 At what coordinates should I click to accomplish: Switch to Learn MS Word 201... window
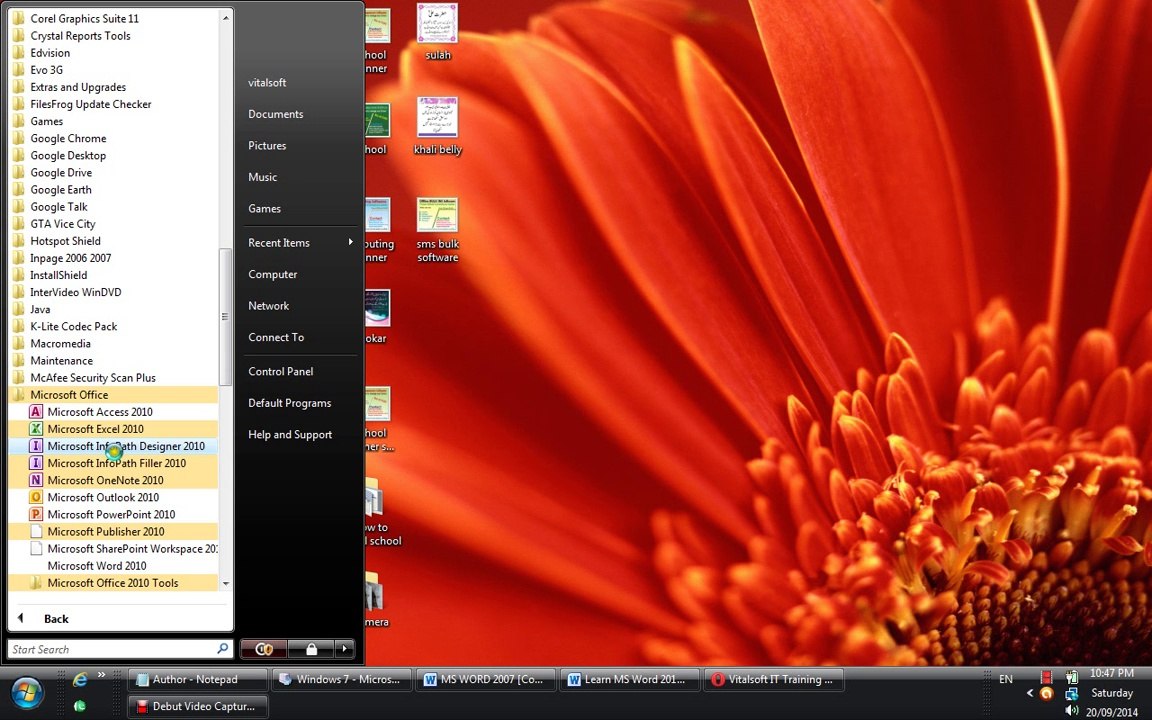point(630,680)
